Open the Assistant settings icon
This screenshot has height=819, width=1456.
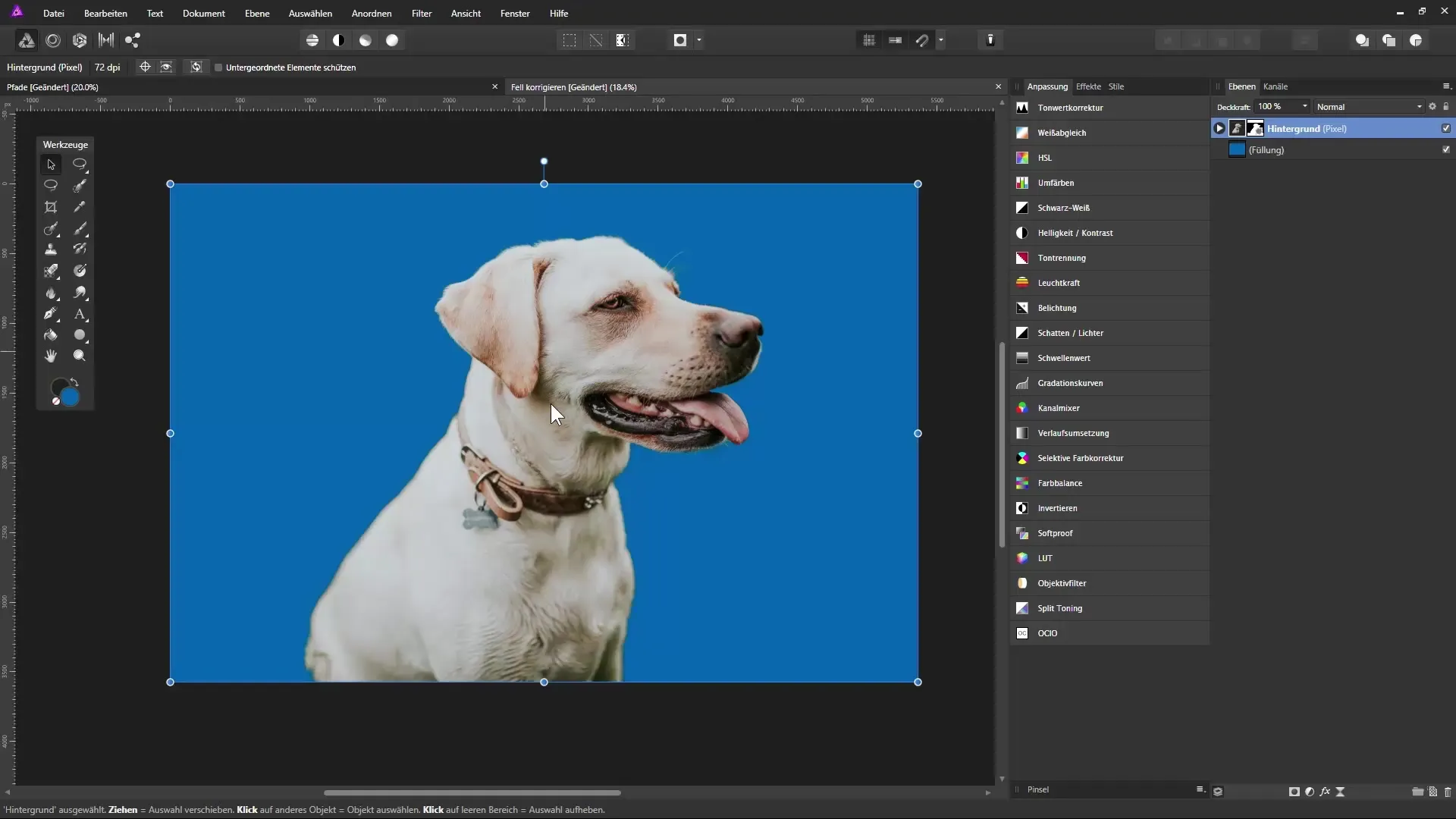click(x=990, y=40)
